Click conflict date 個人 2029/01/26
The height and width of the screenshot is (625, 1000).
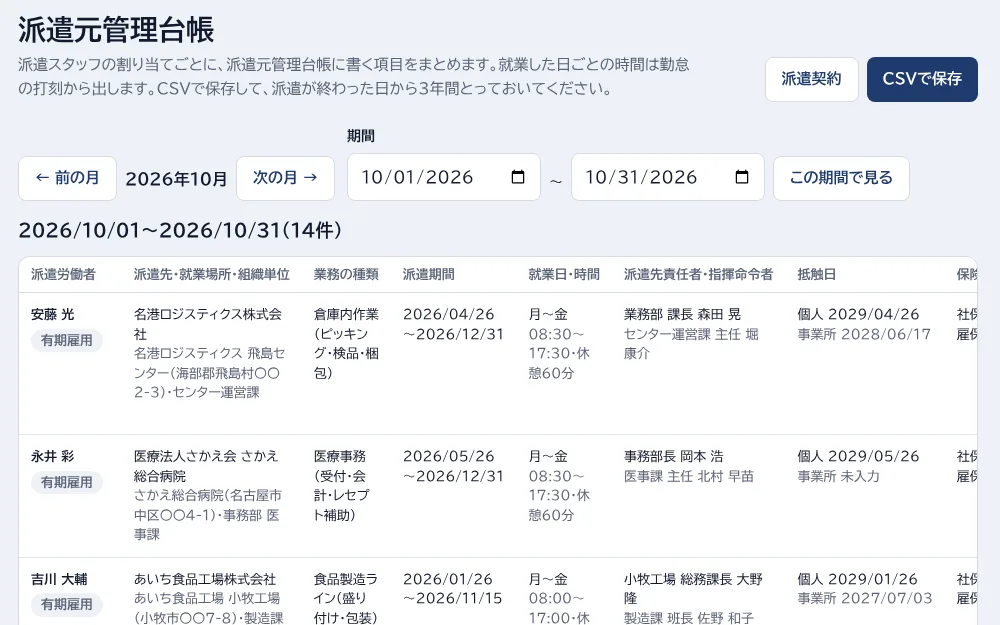pyautogui.click(x=858, y=579)
